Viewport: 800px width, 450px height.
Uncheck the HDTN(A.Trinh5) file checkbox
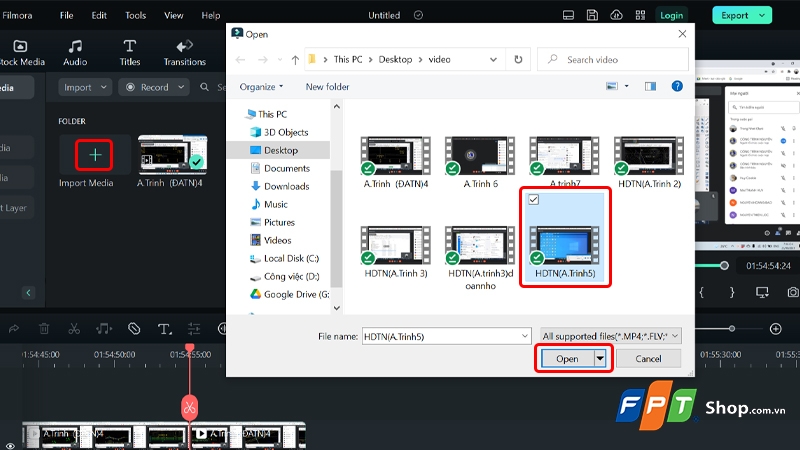(533, 199)
